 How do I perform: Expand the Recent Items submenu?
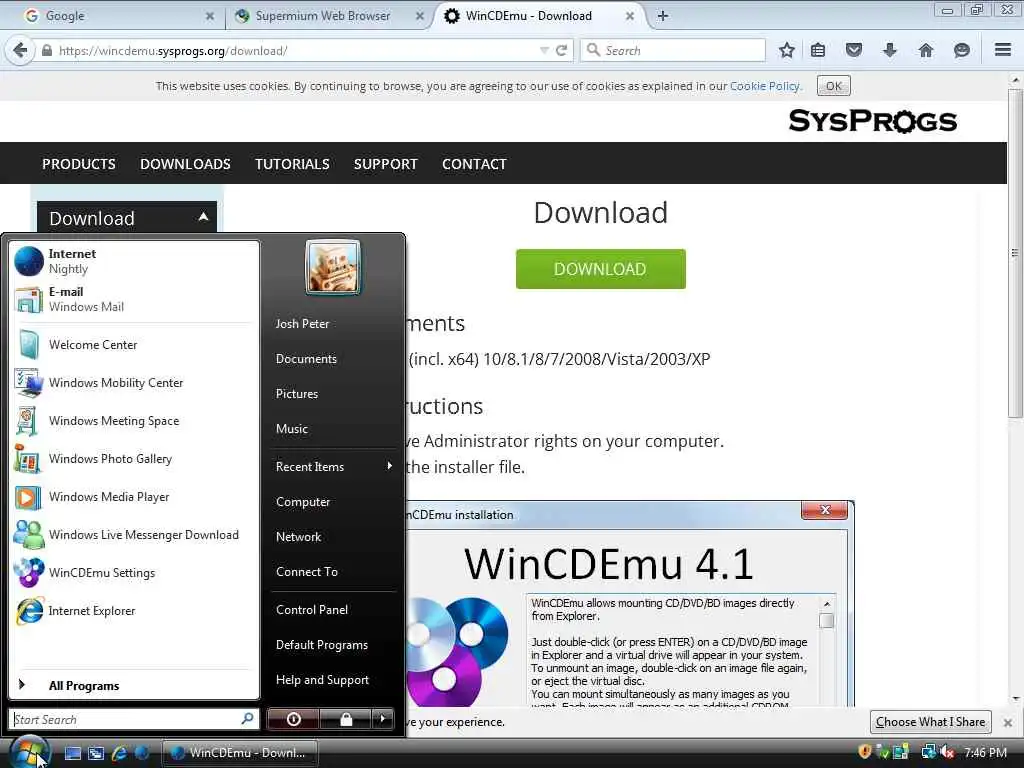coord(333,467)
